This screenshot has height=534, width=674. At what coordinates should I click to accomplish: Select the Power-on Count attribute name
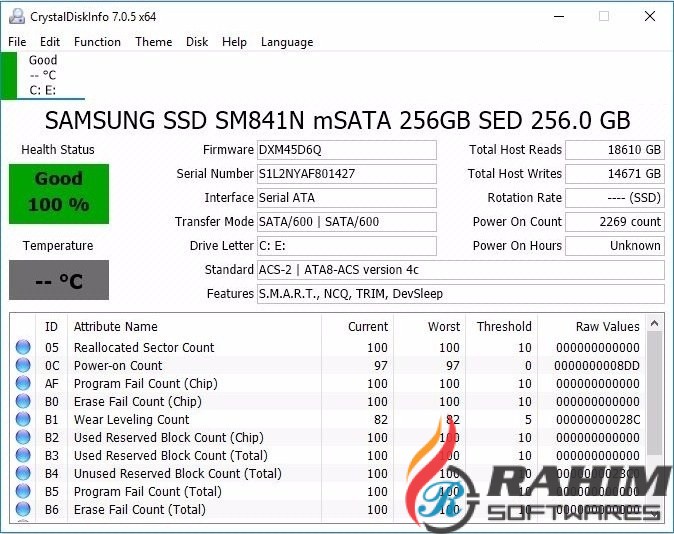(x=118, y=365)
